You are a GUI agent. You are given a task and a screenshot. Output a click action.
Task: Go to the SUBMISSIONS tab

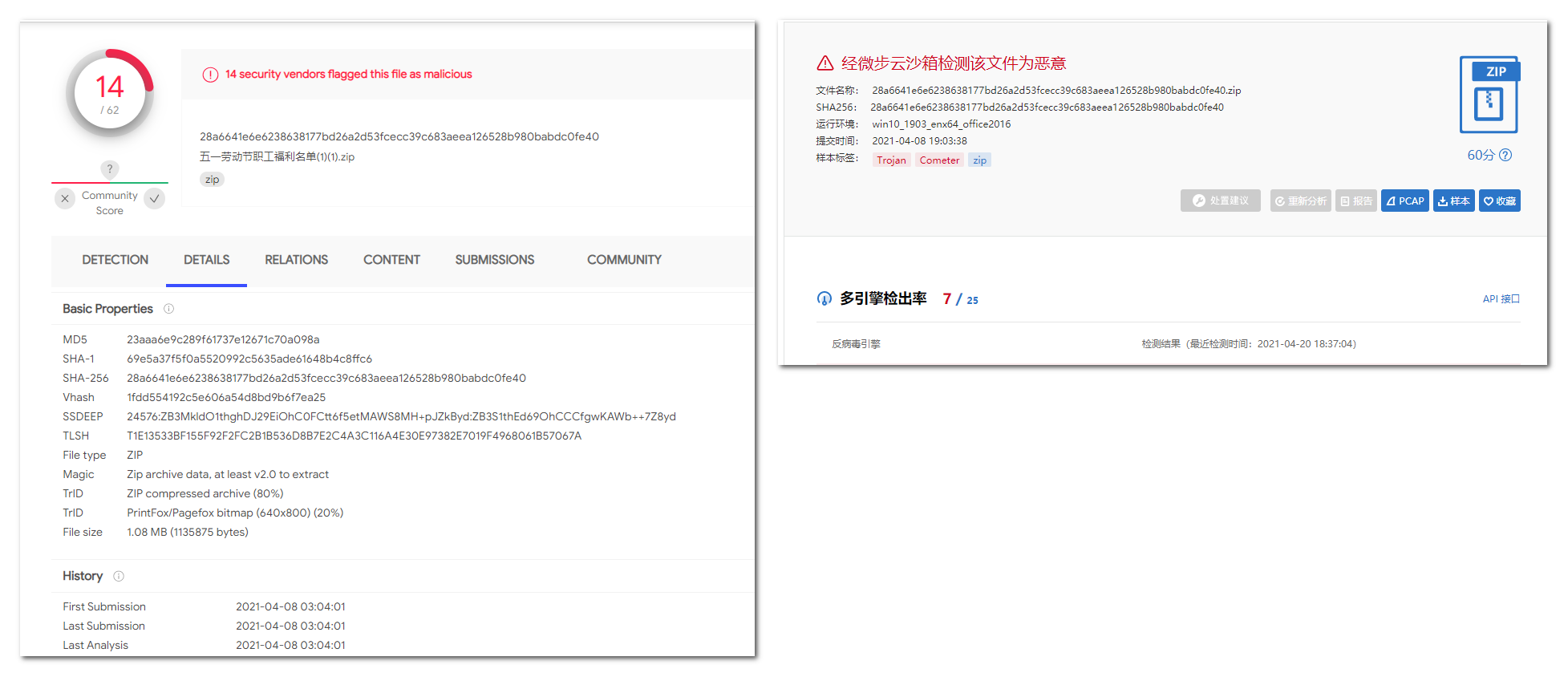pyautogui.click(x=494, y=260)
